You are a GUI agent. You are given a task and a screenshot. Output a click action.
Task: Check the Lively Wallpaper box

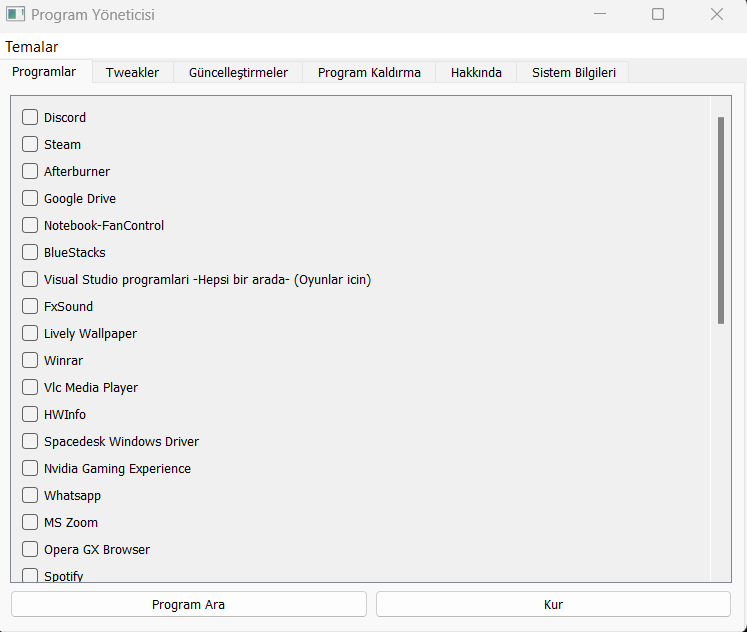click(x=30, y=333)
